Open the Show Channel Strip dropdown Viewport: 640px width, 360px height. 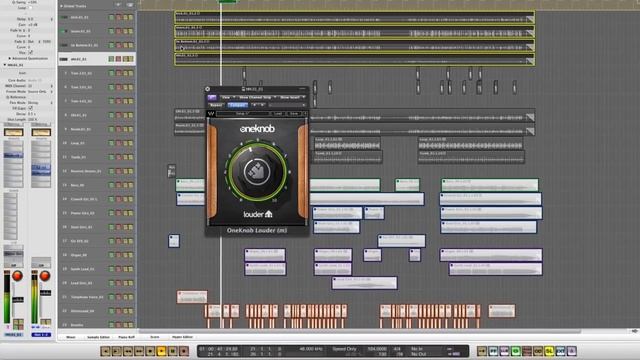coord(258,98)
